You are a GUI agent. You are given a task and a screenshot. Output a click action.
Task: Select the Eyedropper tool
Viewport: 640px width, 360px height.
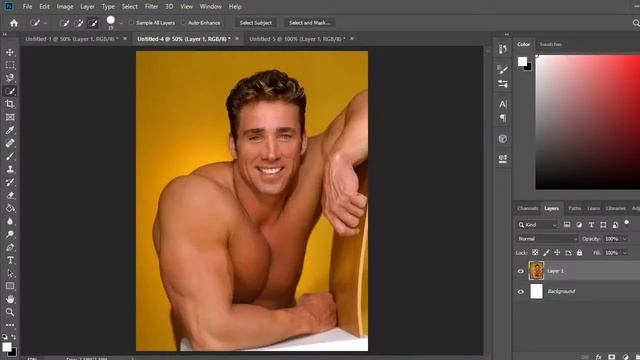(x=10, y=130)
